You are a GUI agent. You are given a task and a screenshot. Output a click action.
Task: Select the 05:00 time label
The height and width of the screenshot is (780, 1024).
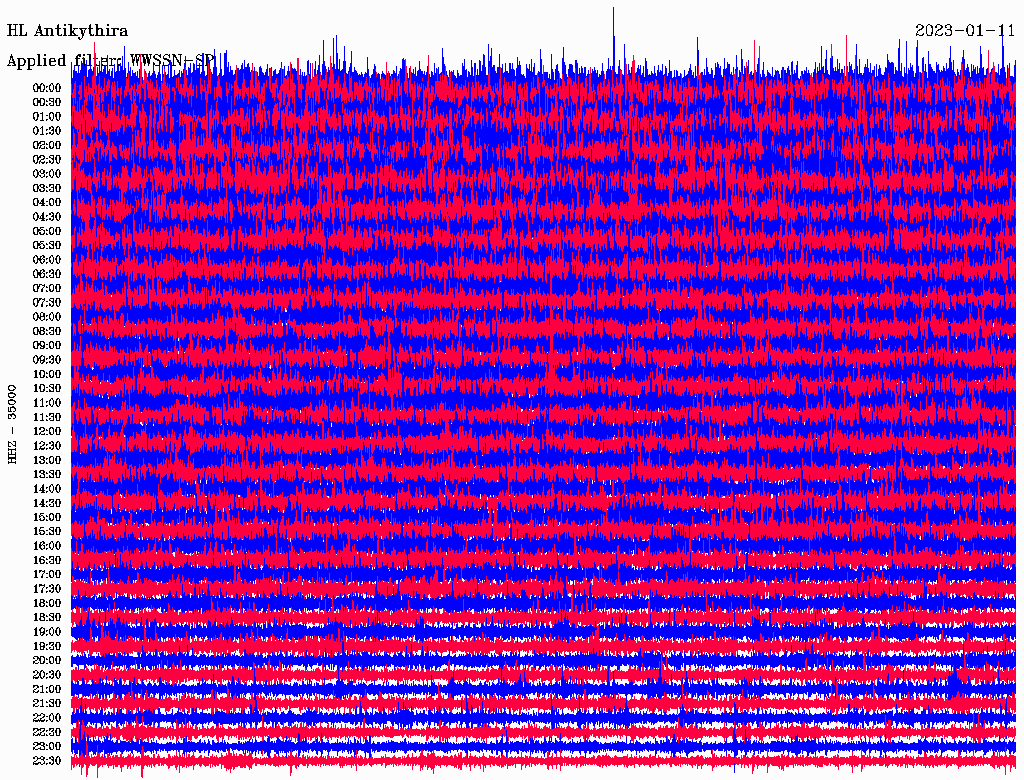[47, 231]
